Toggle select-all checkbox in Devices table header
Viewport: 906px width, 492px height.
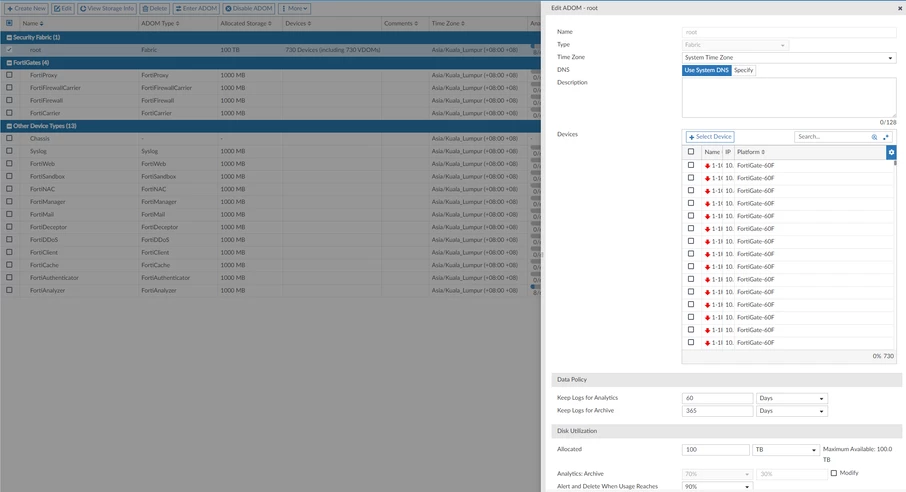[x=690, y=151]
